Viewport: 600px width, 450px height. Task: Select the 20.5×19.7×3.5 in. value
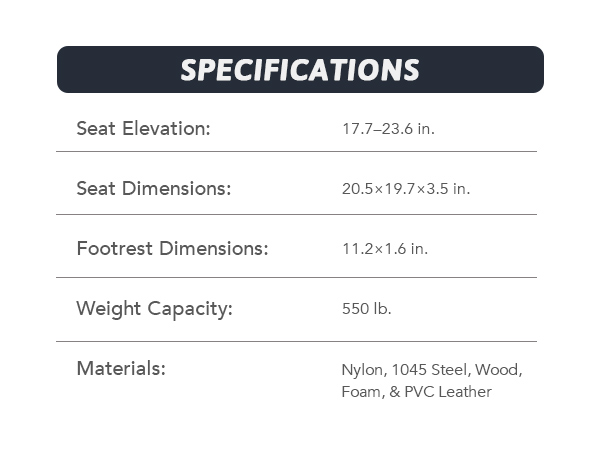[x=405, y=189]
